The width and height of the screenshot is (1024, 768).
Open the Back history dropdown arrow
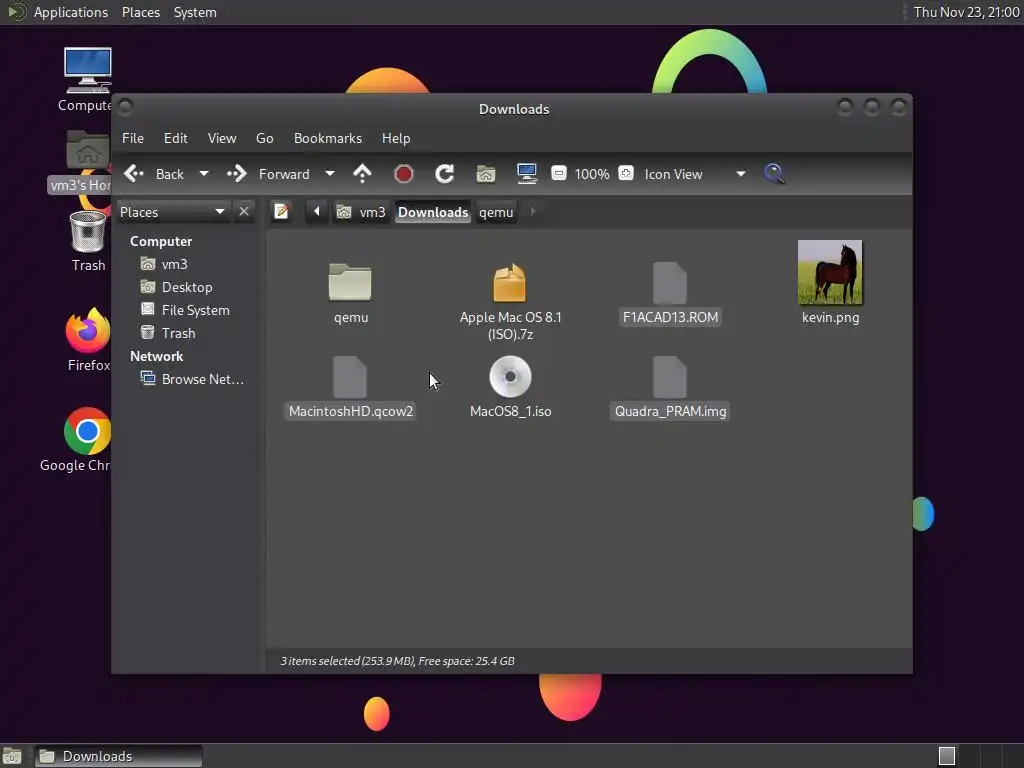click(x=204, y=174)
